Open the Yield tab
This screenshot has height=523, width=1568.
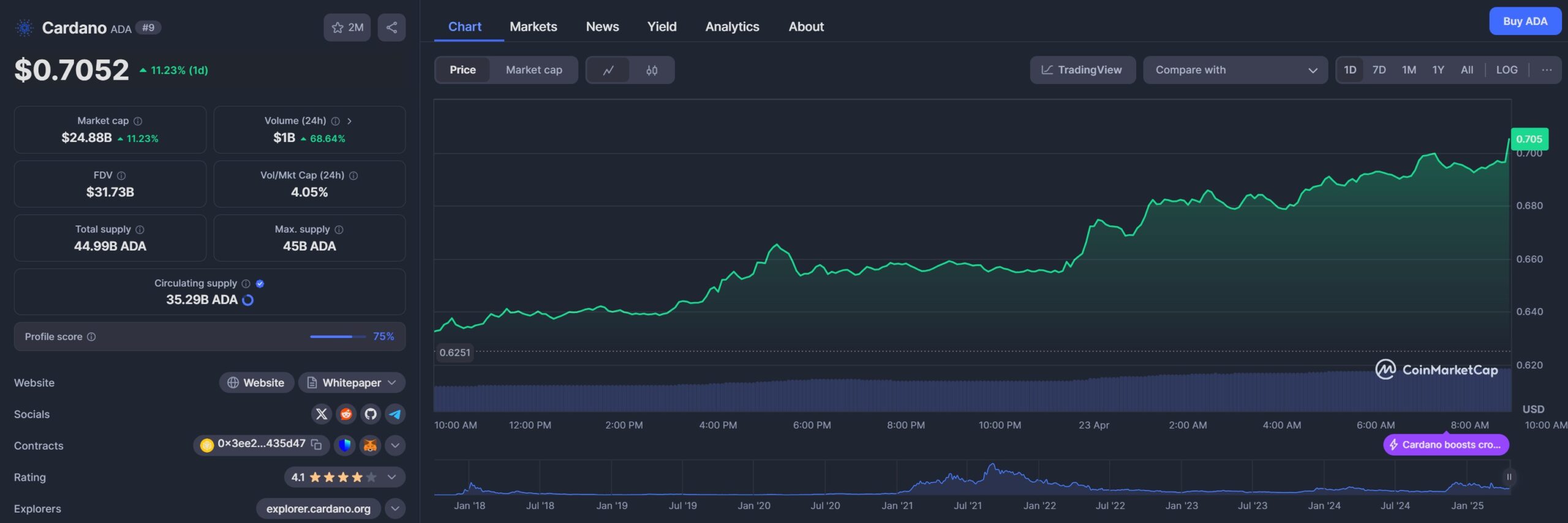(x=662, y=27)
